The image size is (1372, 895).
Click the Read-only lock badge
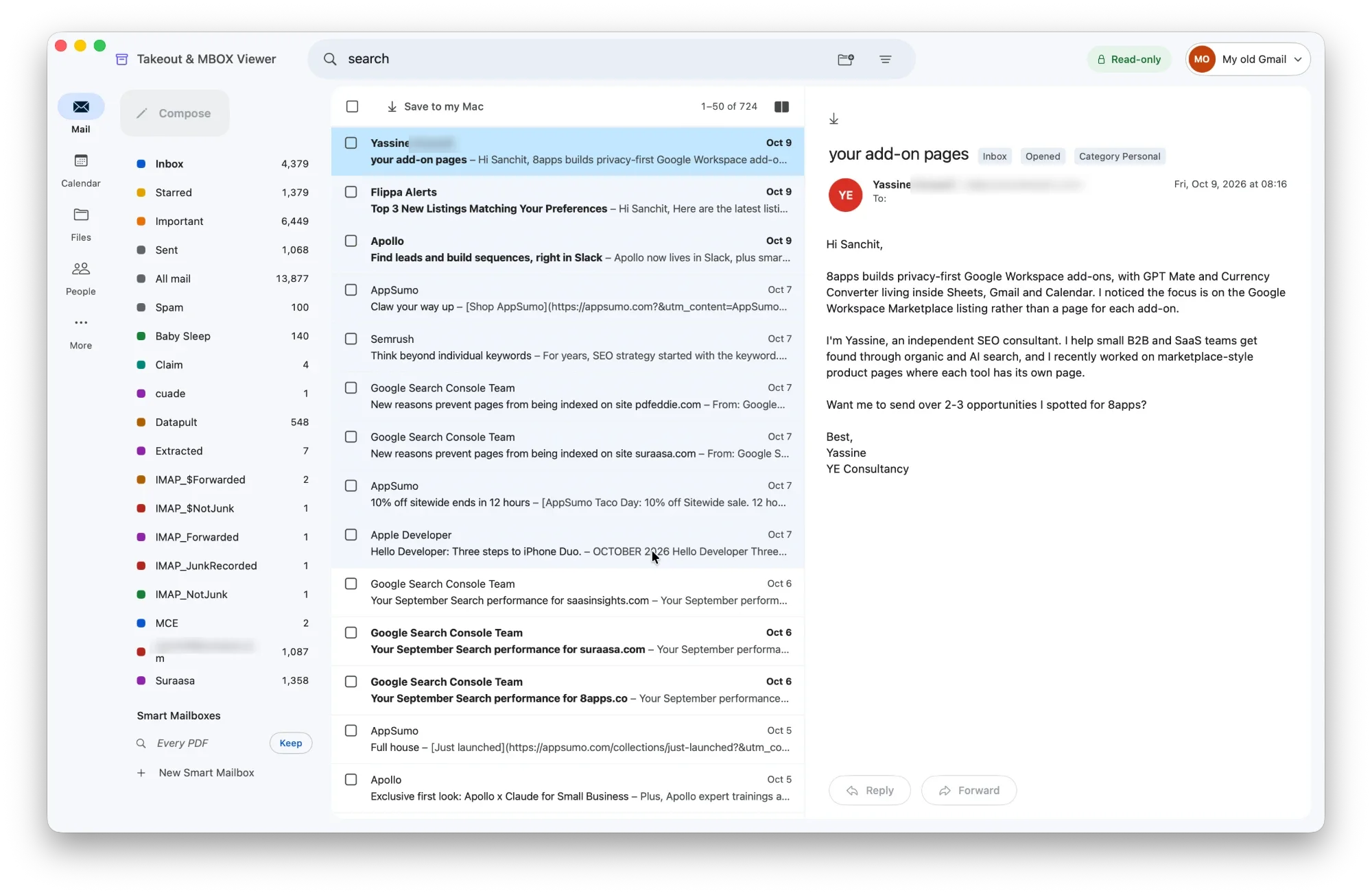pyautogui.click(x=1128, y=59)
